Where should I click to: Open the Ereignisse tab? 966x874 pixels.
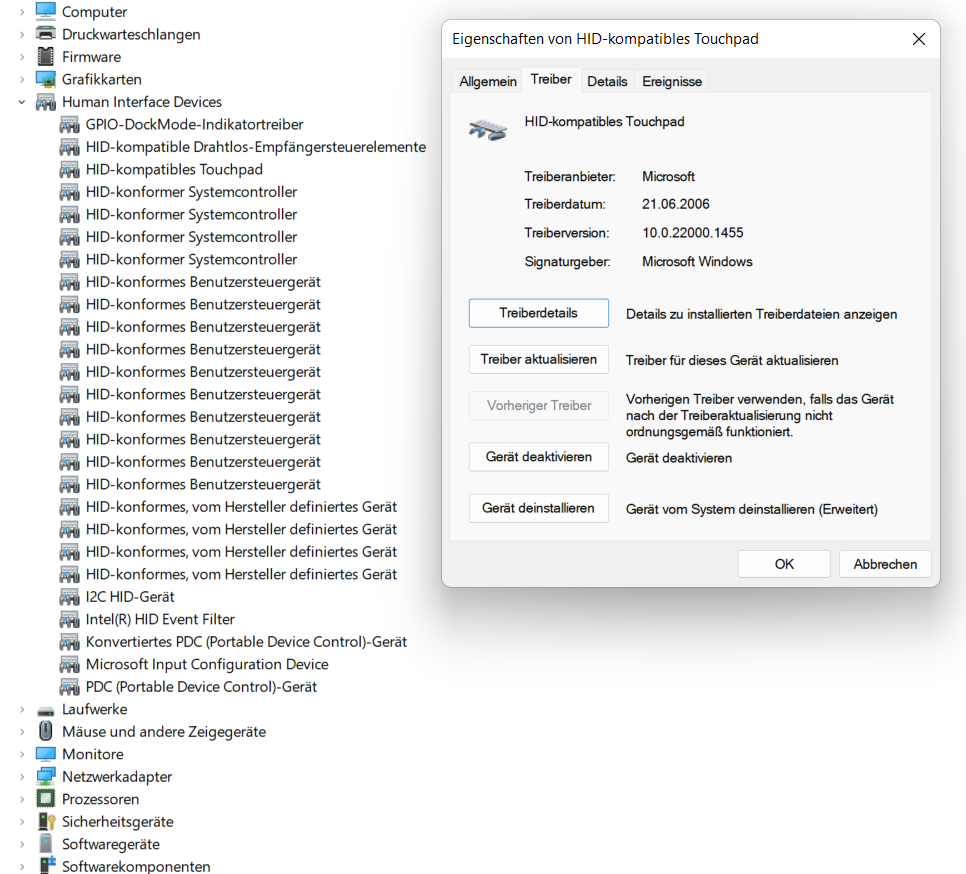[x=672, y=81]
